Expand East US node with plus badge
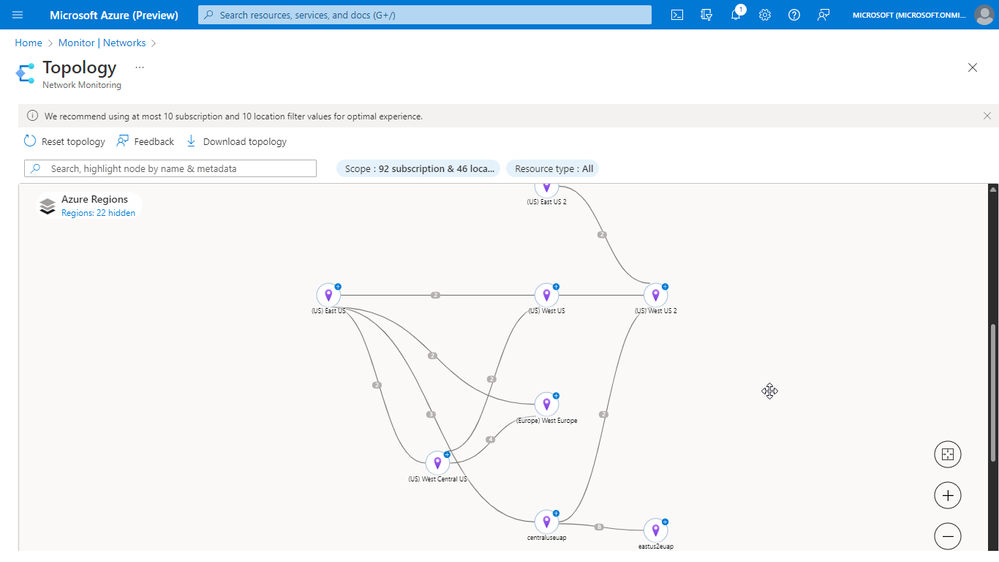Image resolution: width=999 pixels, height=562 pixels. pos(338,287)
